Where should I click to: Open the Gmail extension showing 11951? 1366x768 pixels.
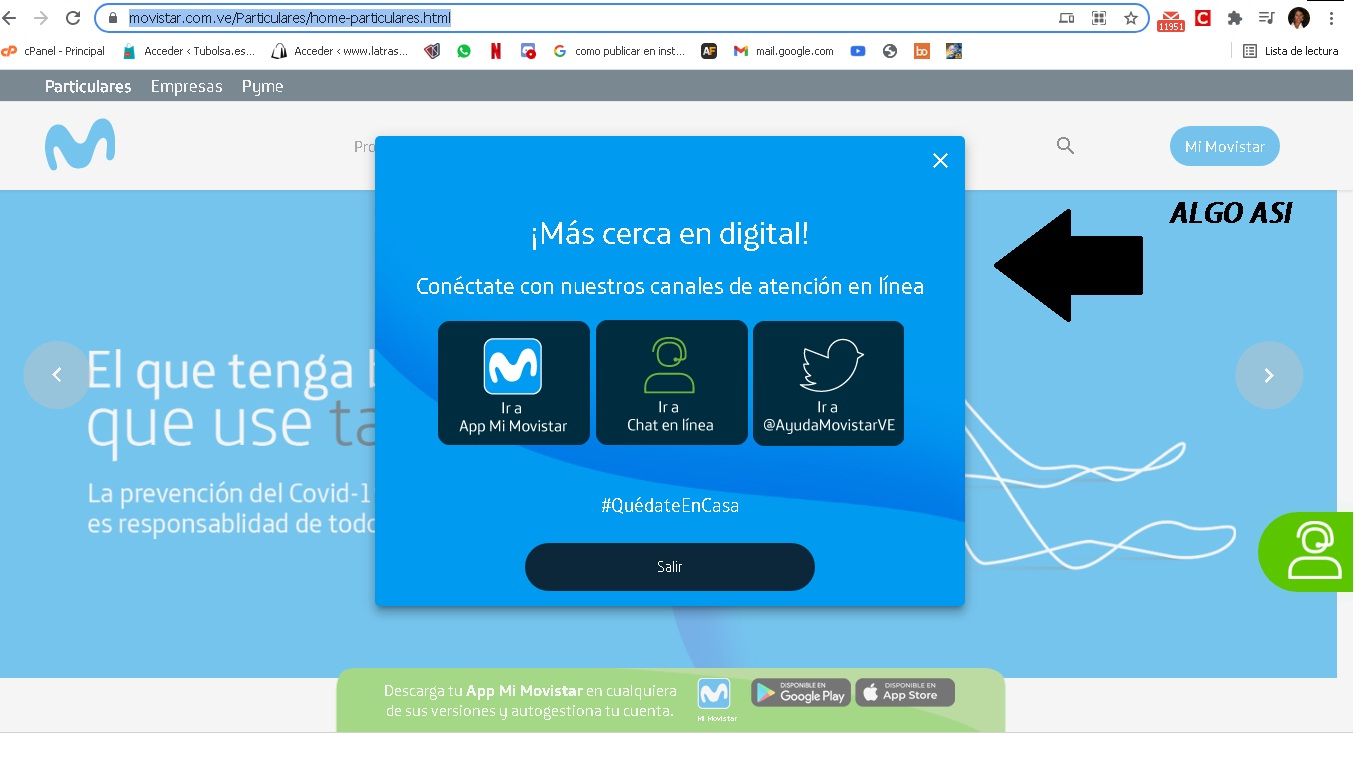tap(1170, 19)
